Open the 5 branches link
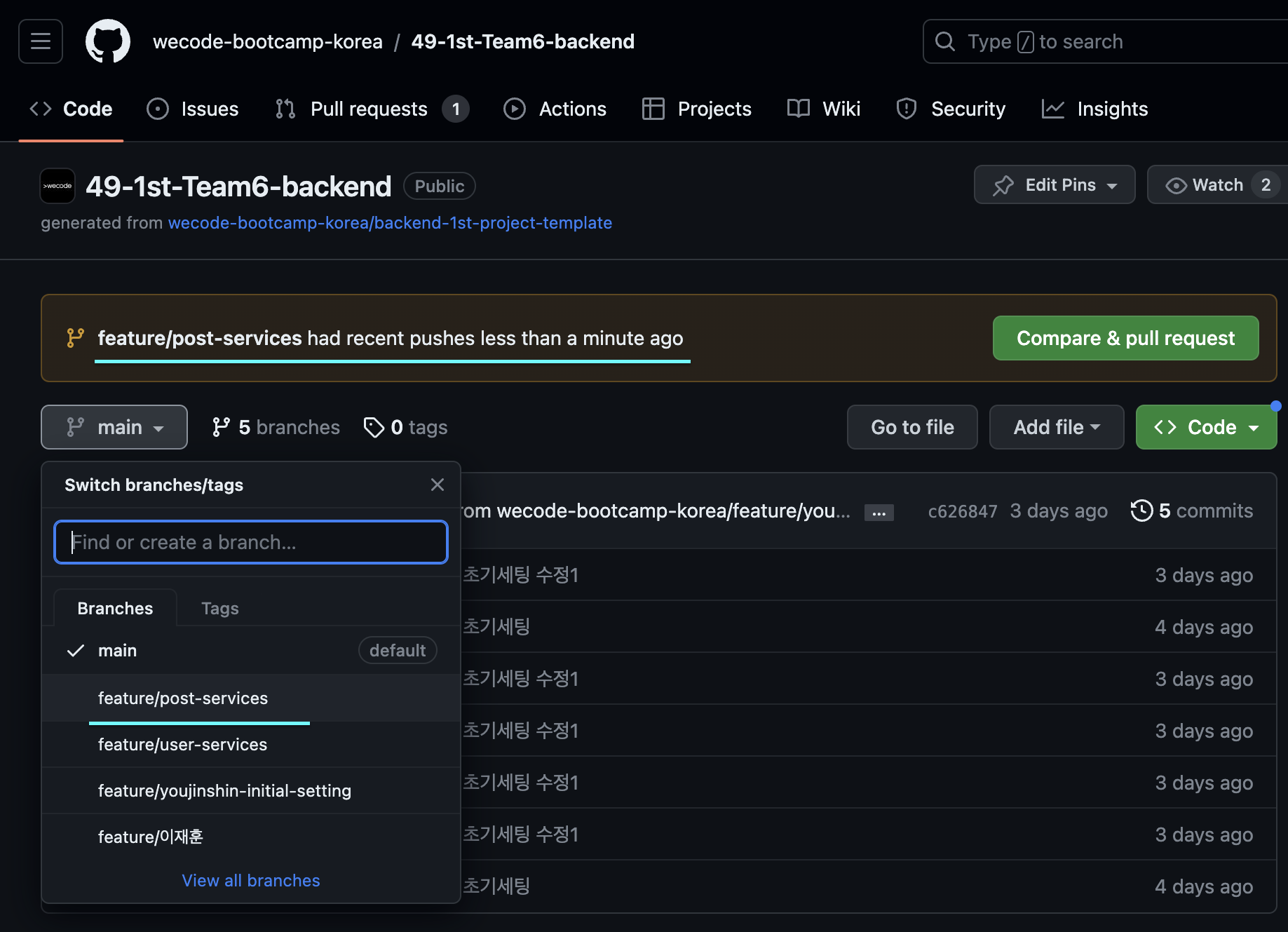Screen dimensions: 1288x932 (x=276, y=427)
